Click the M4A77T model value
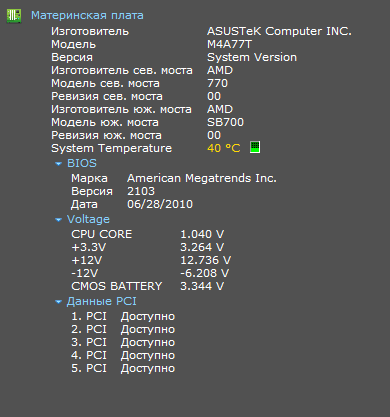 [229, 44]
